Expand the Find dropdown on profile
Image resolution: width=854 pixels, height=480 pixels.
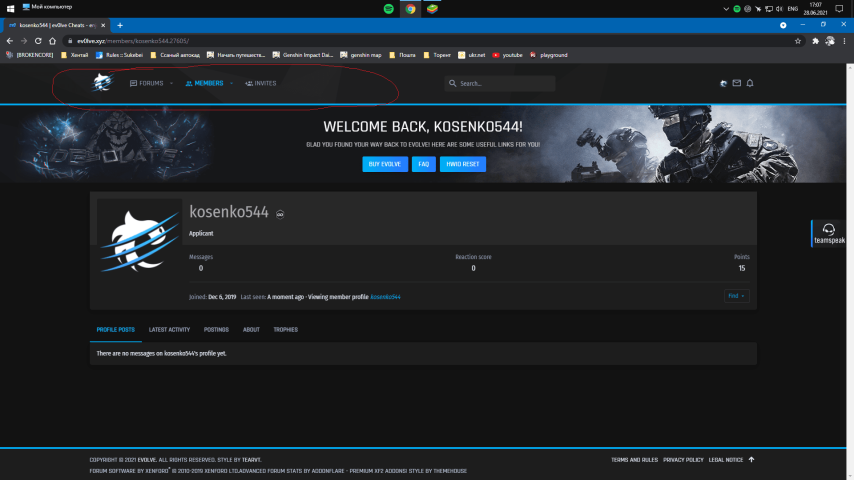(x=736, y=296)
